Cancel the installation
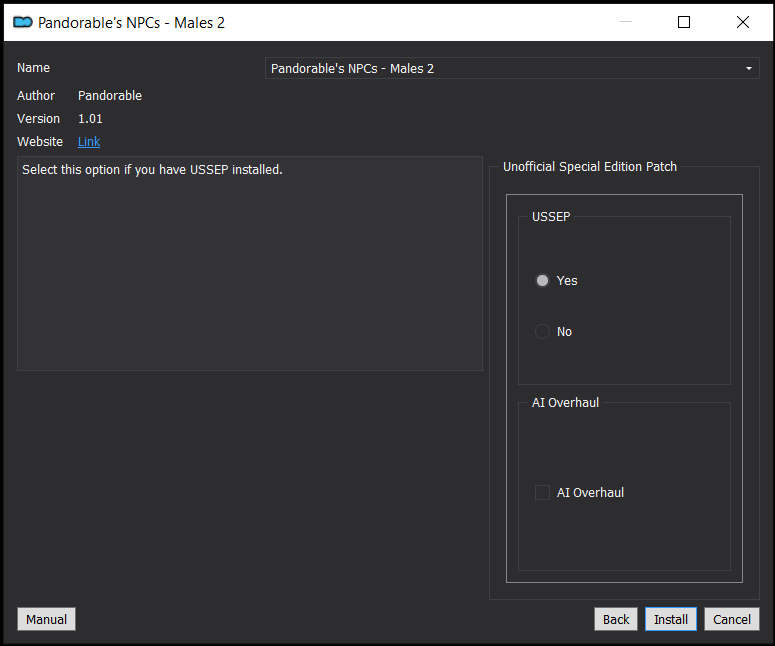This screenshot has width=775, height=646. (x=732, y=619)
